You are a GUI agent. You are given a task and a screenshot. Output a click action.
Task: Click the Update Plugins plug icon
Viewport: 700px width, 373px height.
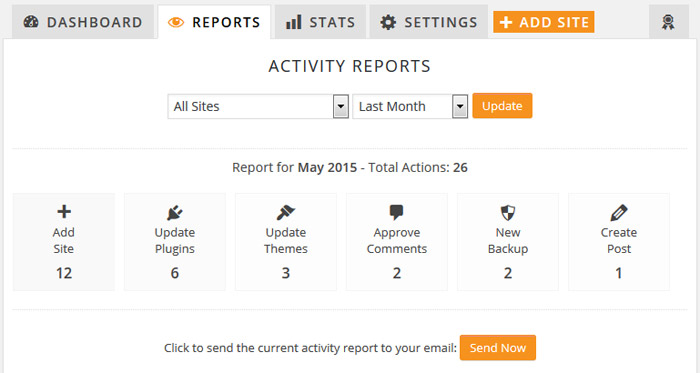pyautogui.click(x=175, y=213)
